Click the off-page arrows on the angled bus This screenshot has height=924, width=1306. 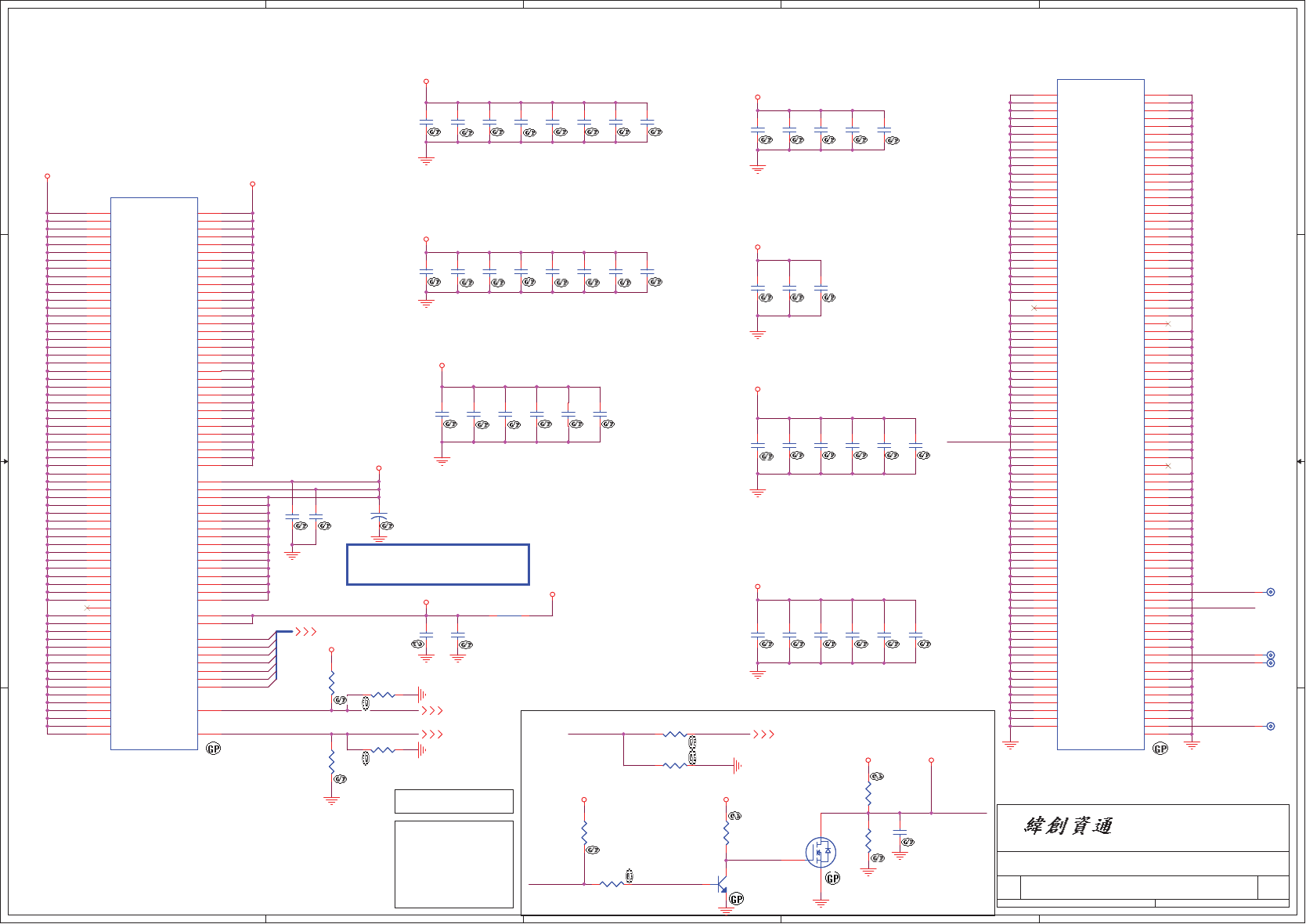point(306,631)
